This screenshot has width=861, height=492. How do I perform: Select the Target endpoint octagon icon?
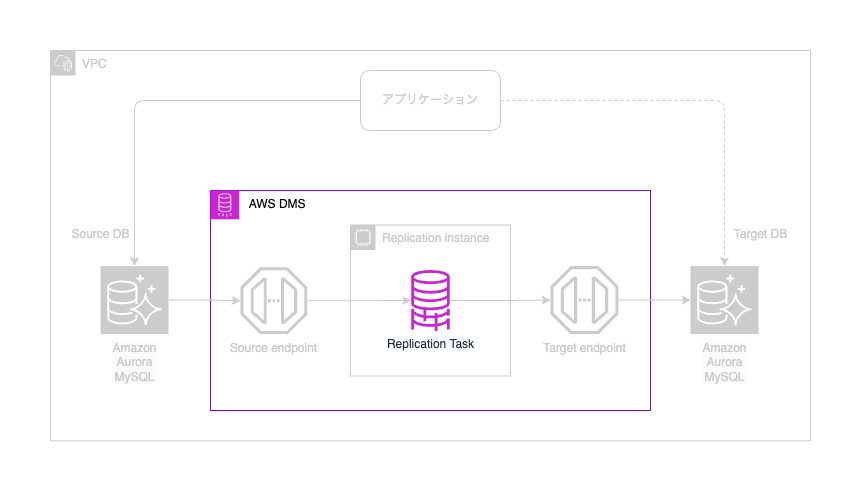pos(584,300)
